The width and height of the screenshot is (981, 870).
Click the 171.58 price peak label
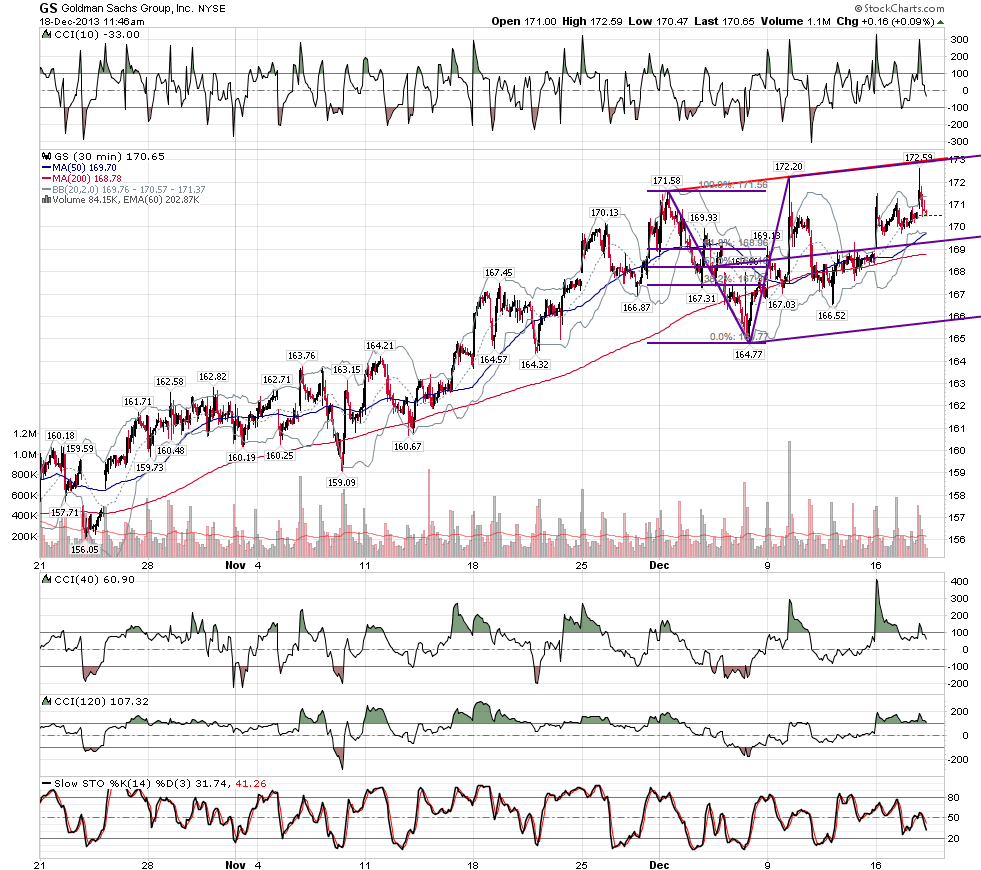point(667,181)
